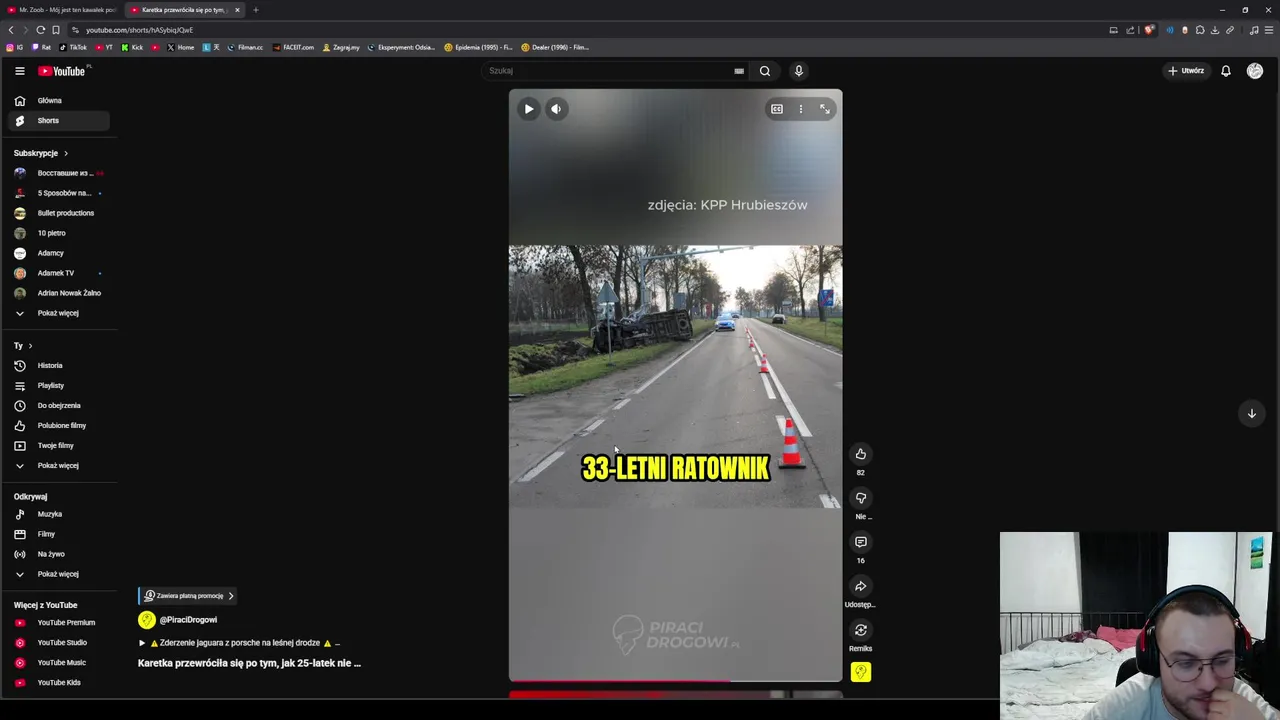The width and height of the screenshot is (1280, 720).
Task: Expand the Subskrypcje section chevron
Action: (66, 153)
